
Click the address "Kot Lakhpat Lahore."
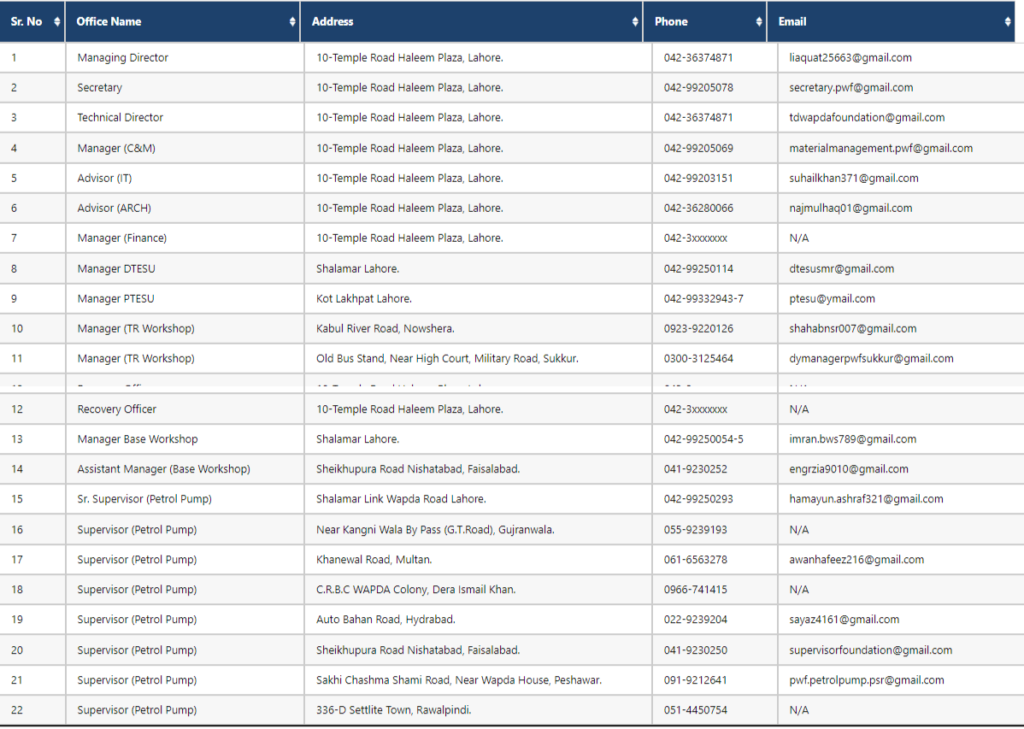point(364,299)
